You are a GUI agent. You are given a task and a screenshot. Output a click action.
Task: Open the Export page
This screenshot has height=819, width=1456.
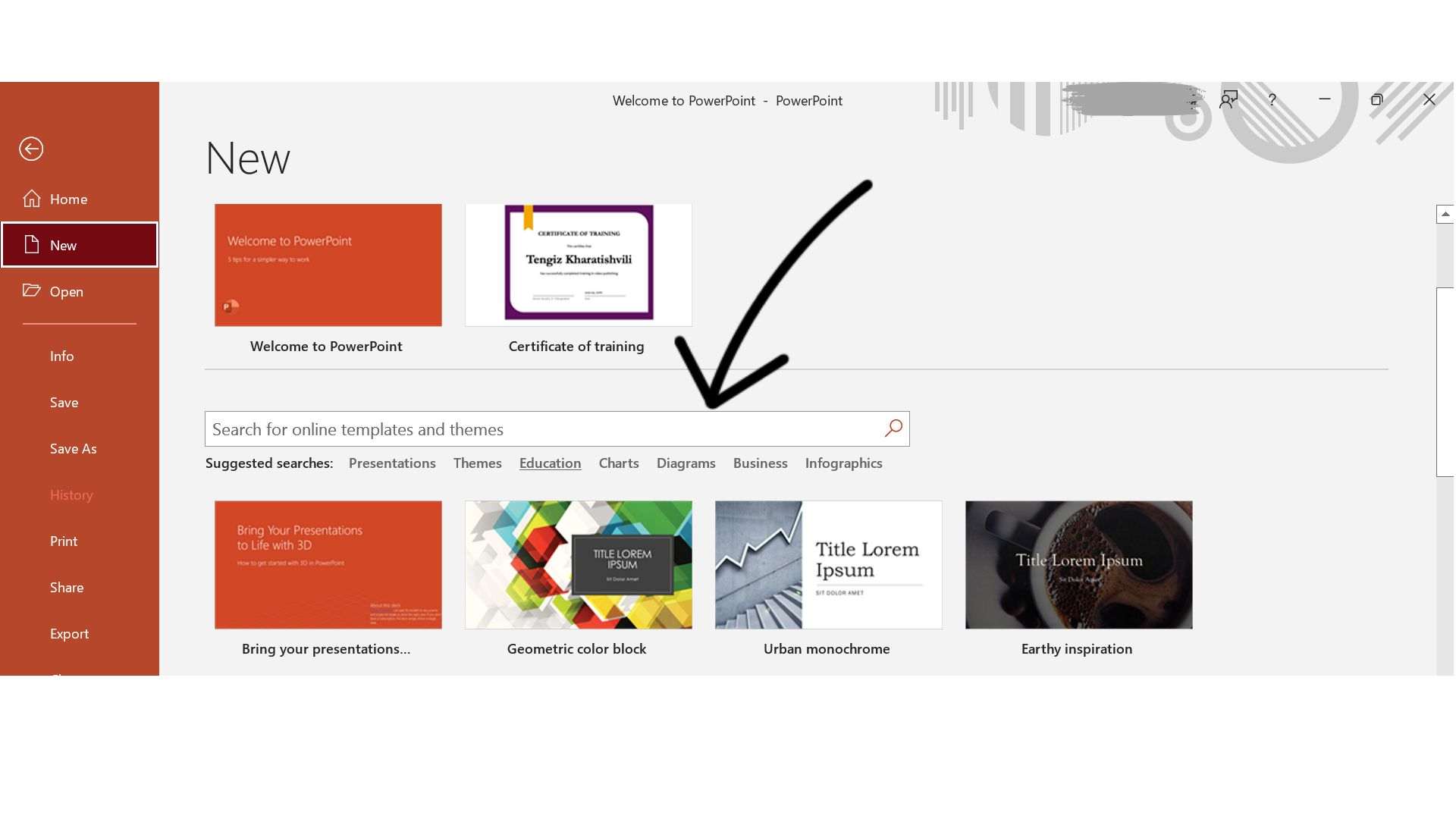(x=80, y=633)
